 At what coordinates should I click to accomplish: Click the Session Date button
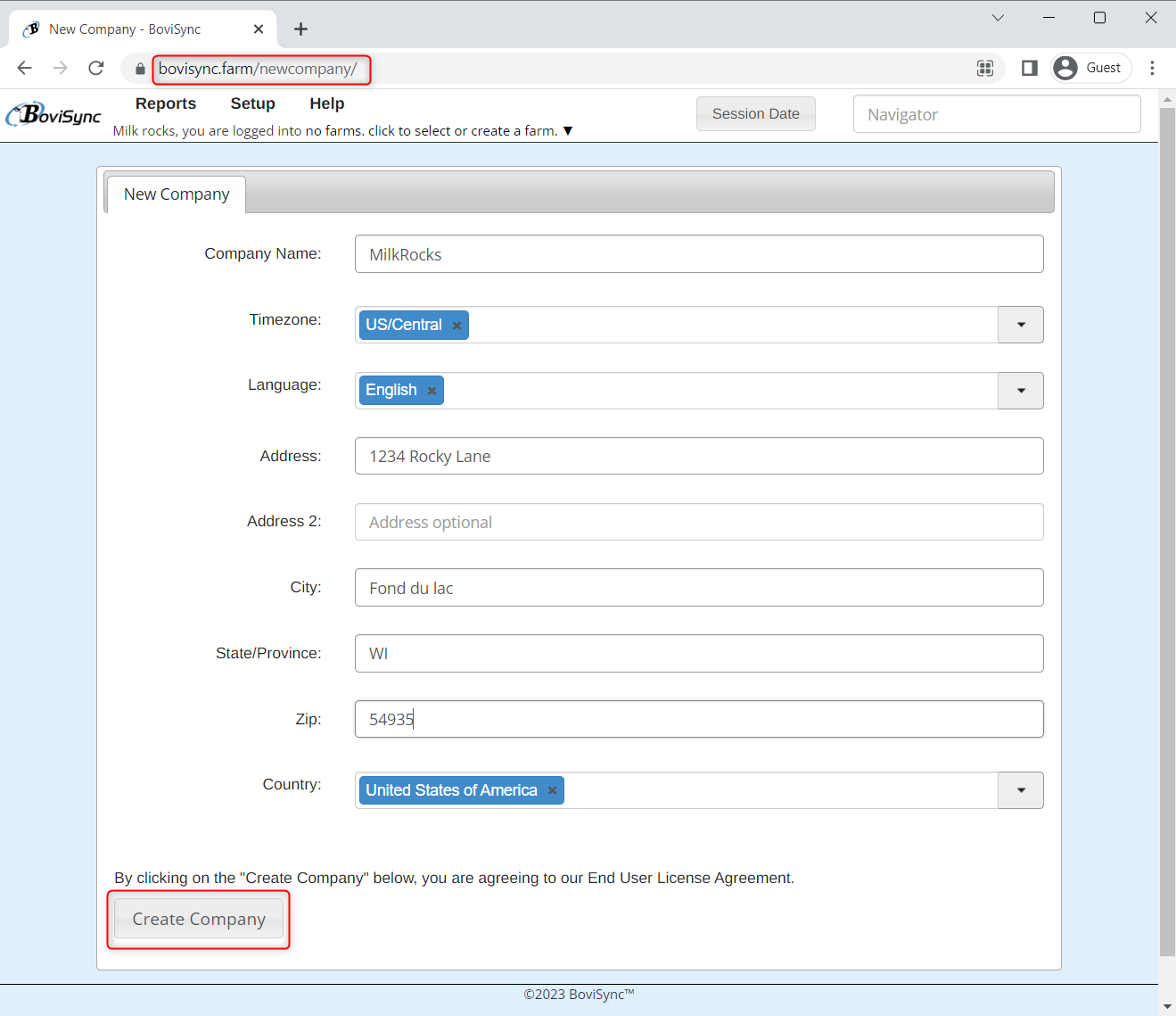pyautogui.click(x=756, y=114)
